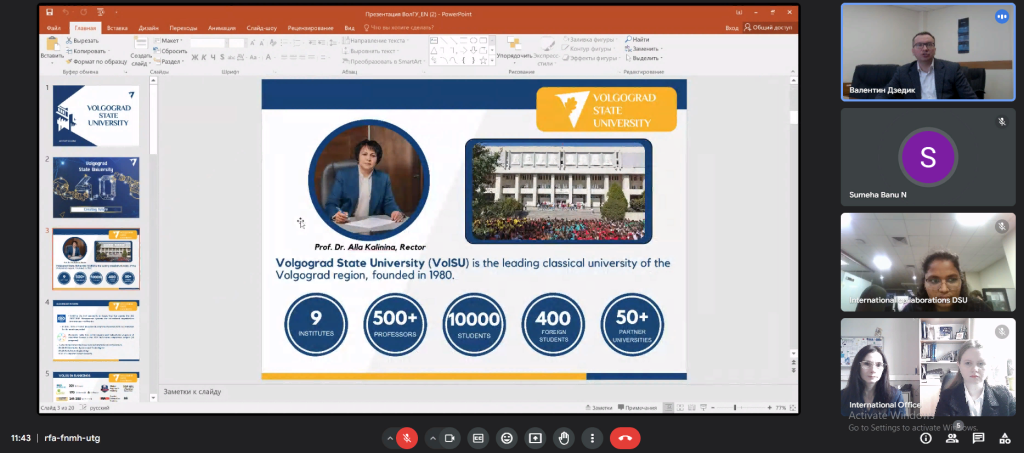The height and width of the screenshot is (453, 1024).
Task: Click the slide thumbnail panel scrollbar
Action: [x=153, y=238]
